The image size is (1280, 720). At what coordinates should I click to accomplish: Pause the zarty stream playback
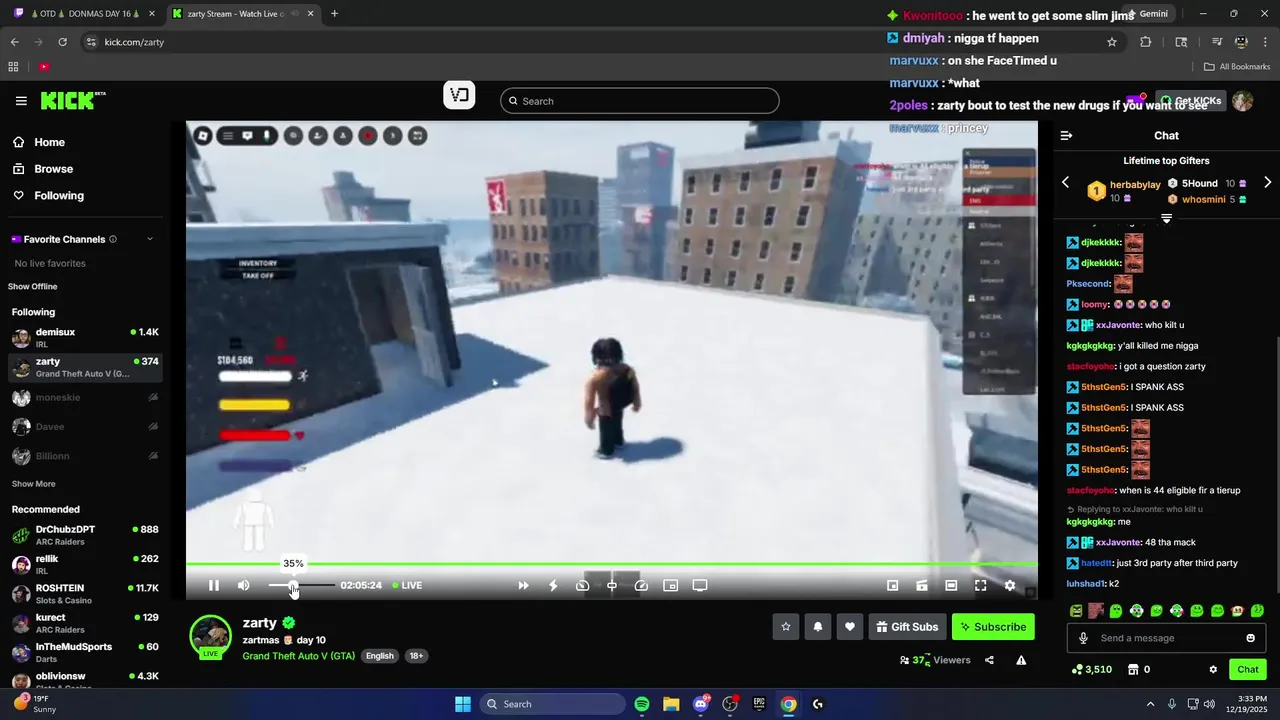[213, 585]
